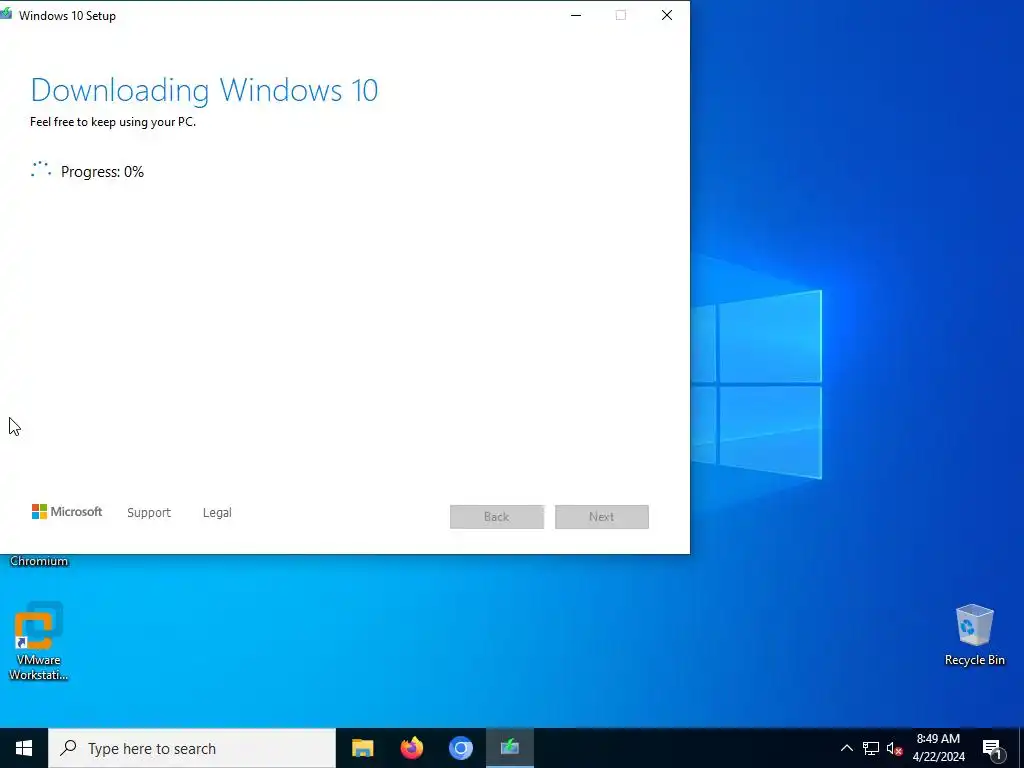This screenshot has height=768, width=1024.
Task: Click the search magnifier icon
Action: pyautogui.click(x=68, y=748)
